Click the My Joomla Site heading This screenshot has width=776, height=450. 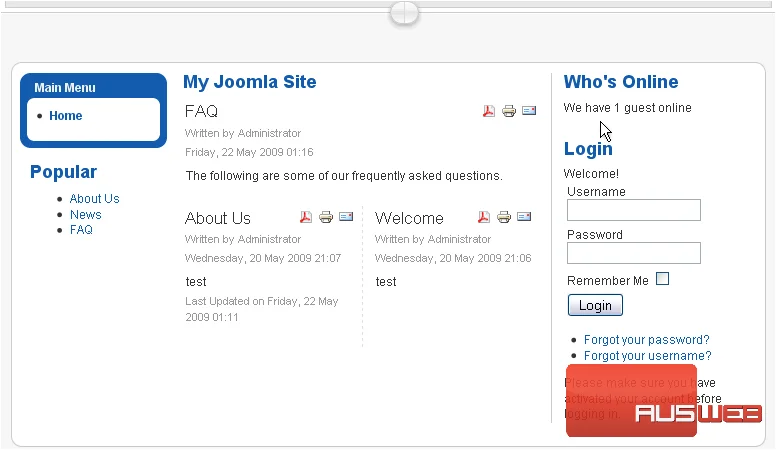coord(249,82)
